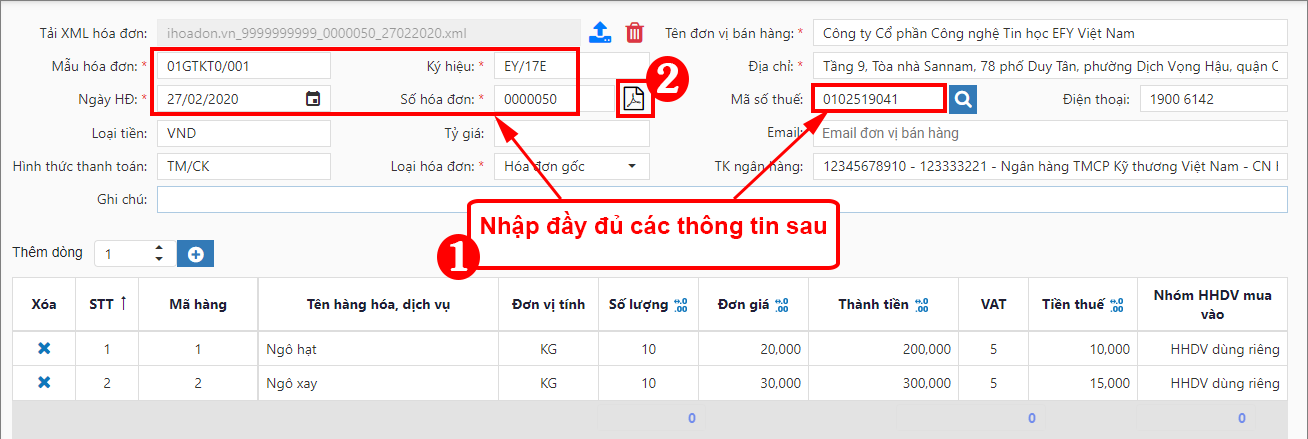This screenshot has width=1308, height=439.
Task: Open the calendar picker for Ngày HĐ
Action: [x=313, y=99]
